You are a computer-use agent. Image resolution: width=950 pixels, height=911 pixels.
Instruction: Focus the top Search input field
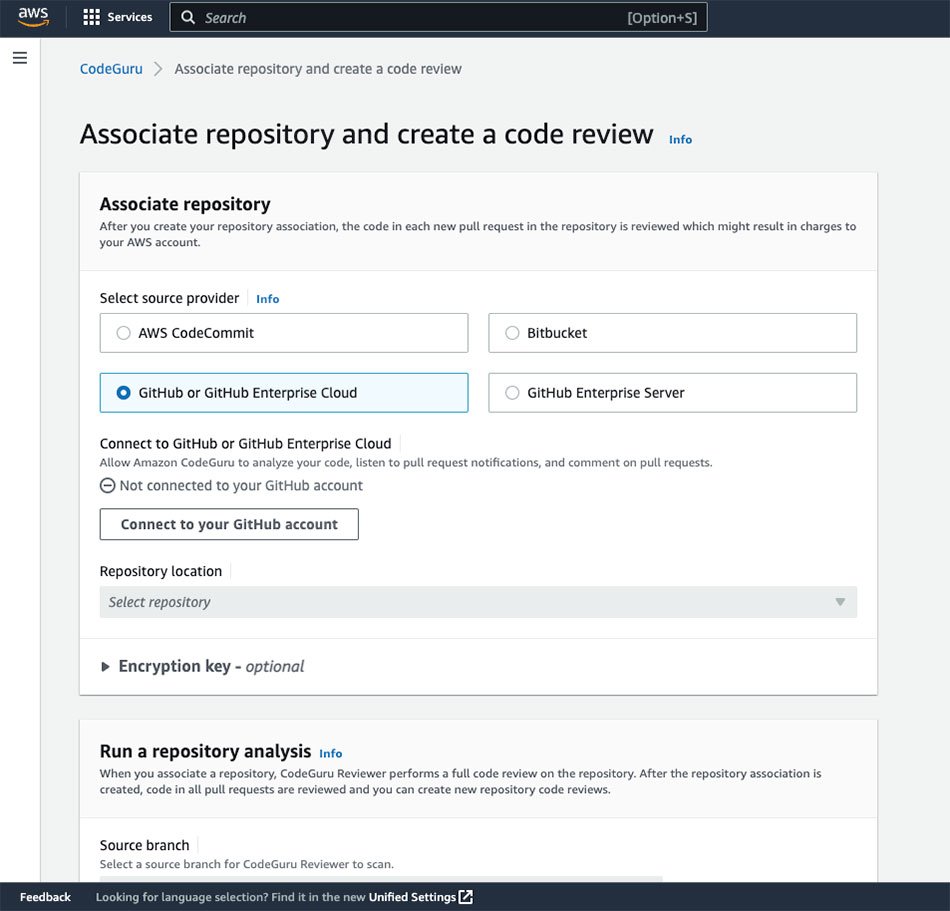tap(410, 18)
